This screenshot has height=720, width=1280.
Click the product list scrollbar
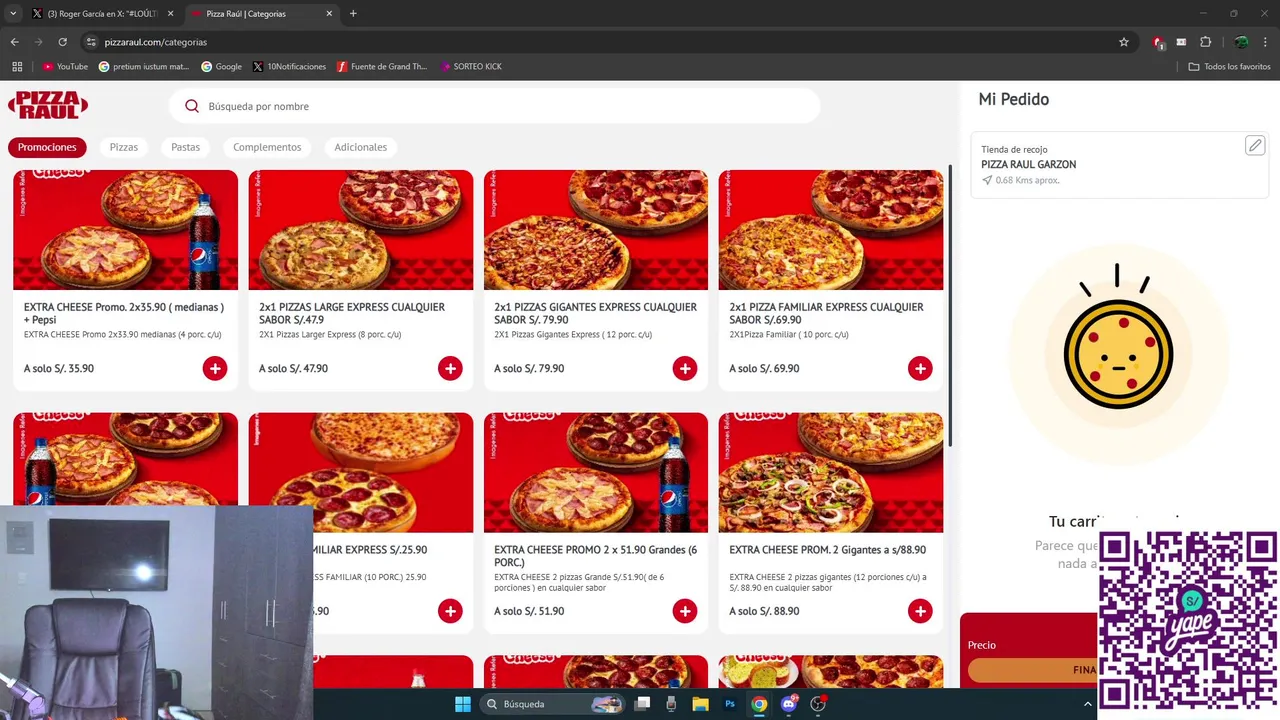950,308
